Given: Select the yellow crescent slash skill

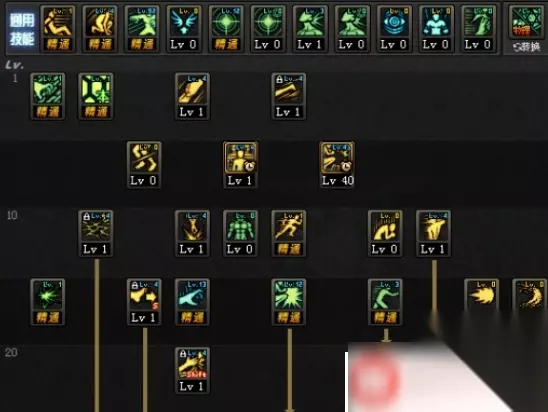Looking at the screenshot, I should pyautogui.click(x=529, y=295).
